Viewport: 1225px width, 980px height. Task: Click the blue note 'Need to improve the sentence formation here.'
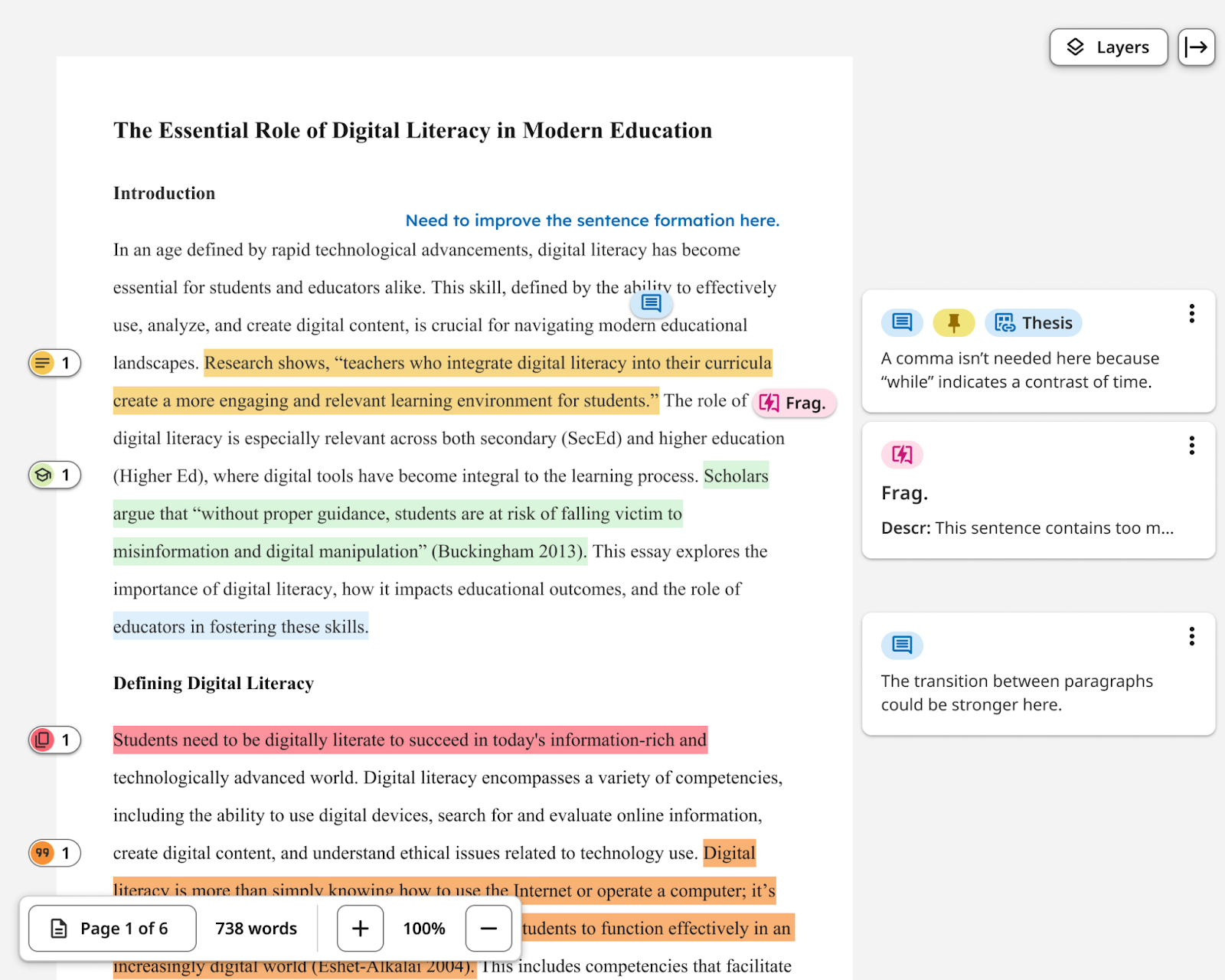[x=592, y=220]
